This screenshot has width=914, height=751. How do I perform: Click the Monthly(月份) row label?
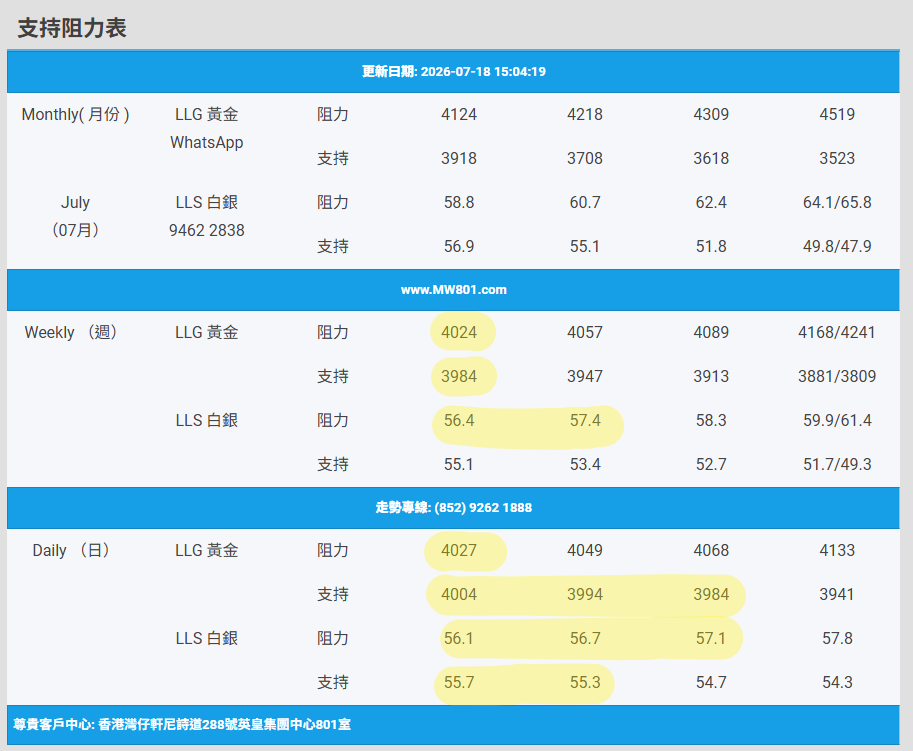[75, 114]
